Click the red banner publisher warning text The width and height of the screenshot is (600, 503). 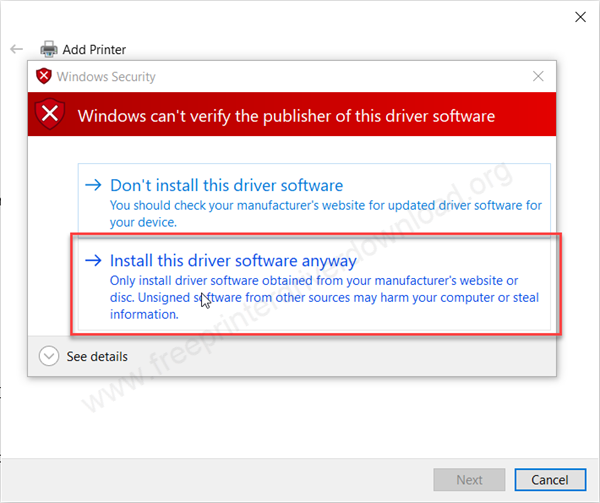pos(286,115)
